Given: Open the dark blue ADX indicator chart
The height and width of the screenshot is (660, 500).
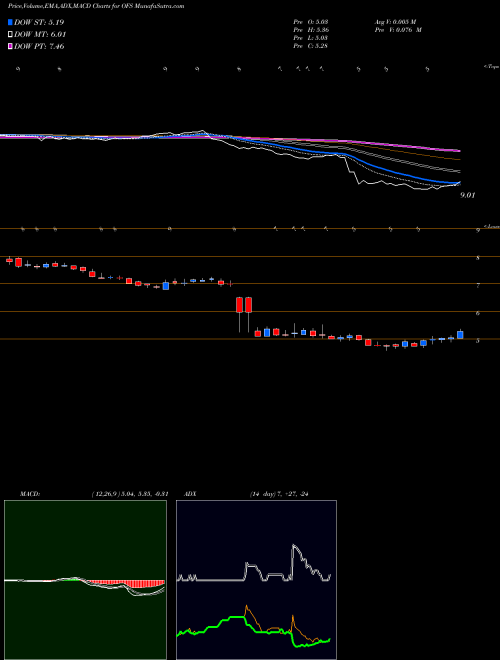Looking at the screenshot, I should click(256, 580).
